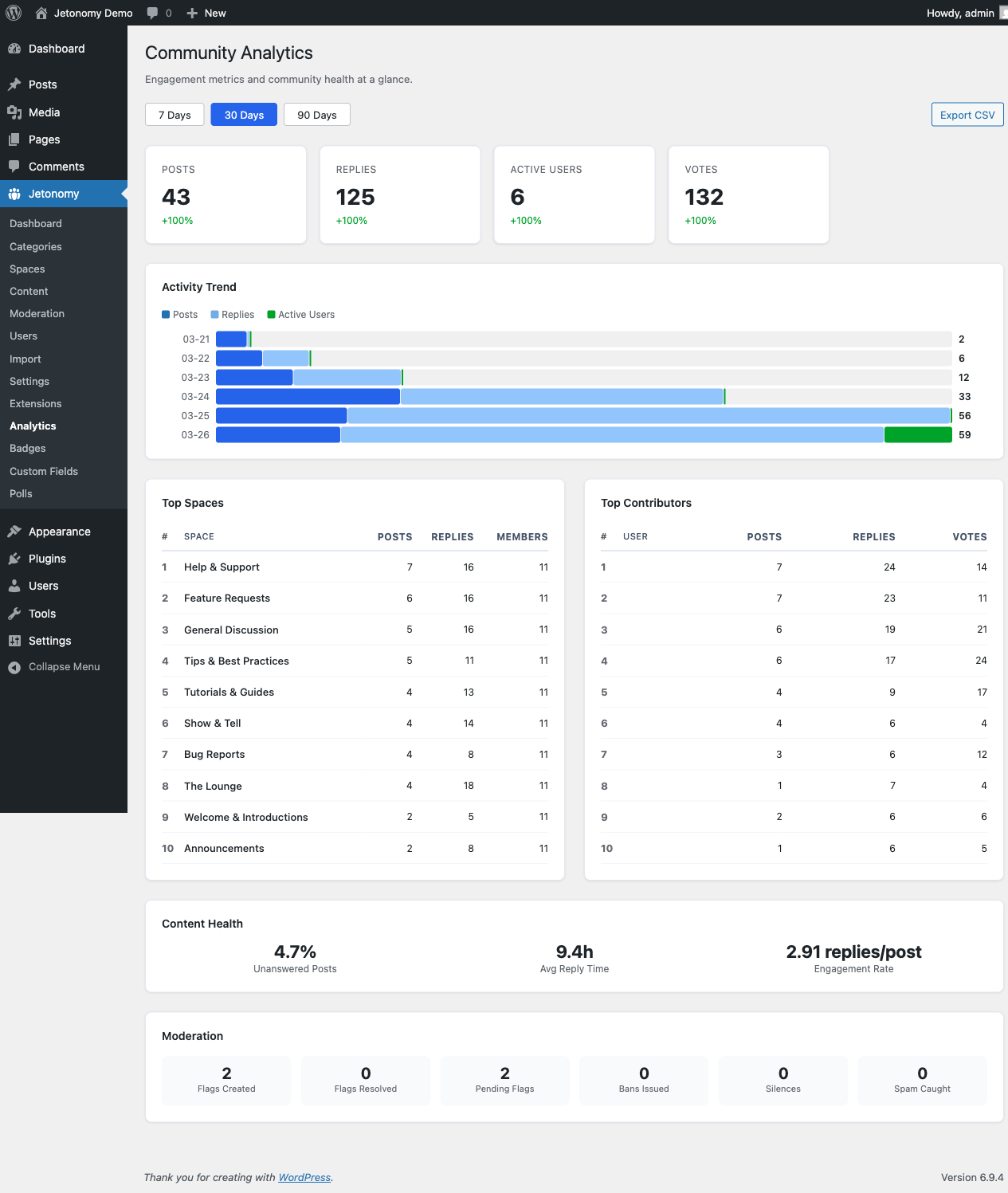Screen dimensions: 1008x1193
Task: Click the Export CSV button
Action: [967, 114]
